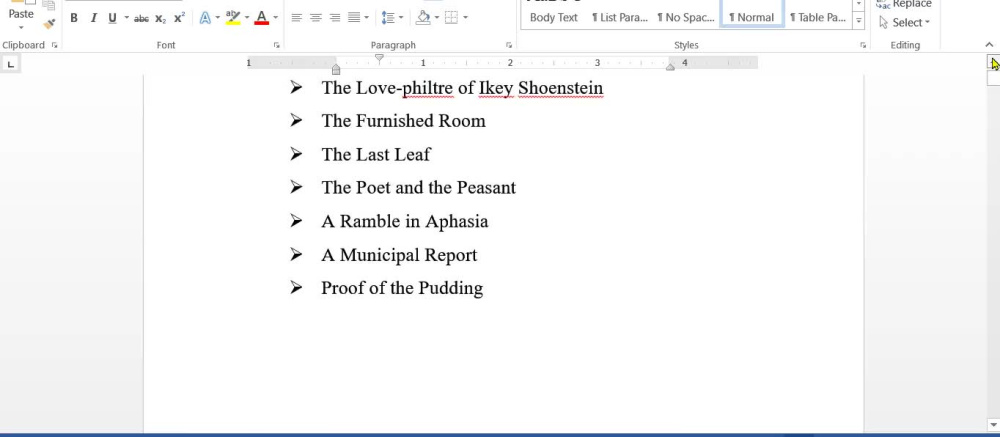Apply the No Spacing style
Viewport: 1000px width, 437px height.
pyautogui.click(x=686, y=17)
